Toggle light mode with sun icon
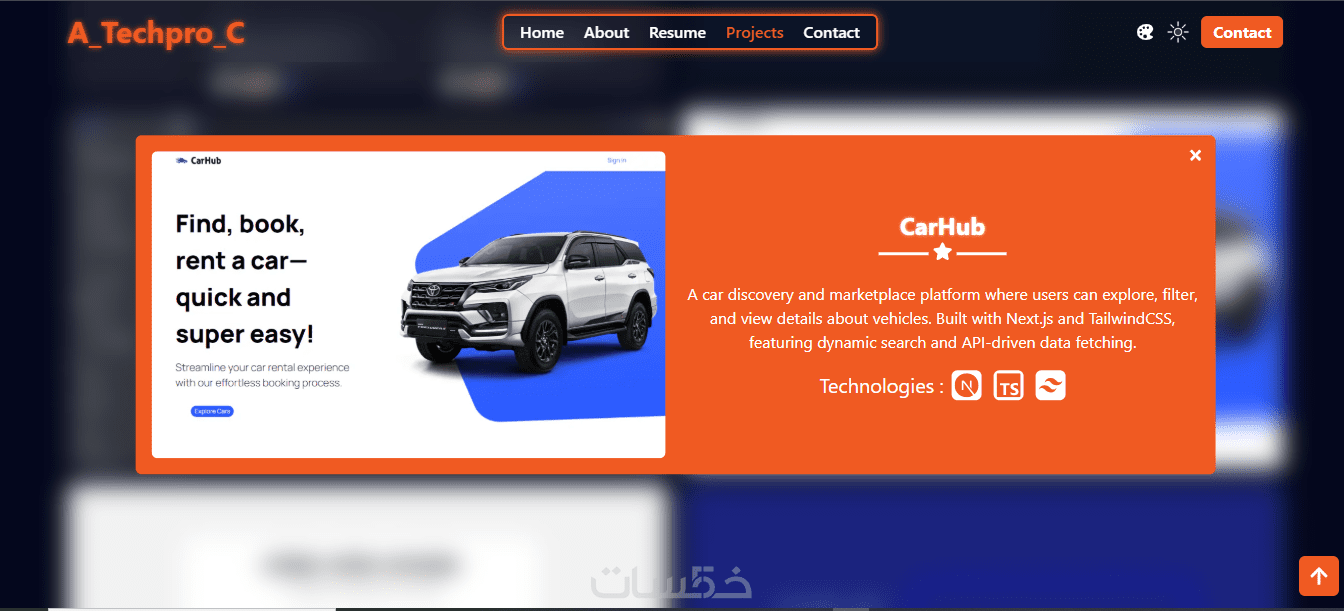The height and width of the screenshot is (611, 1344). click(1178, 32)
